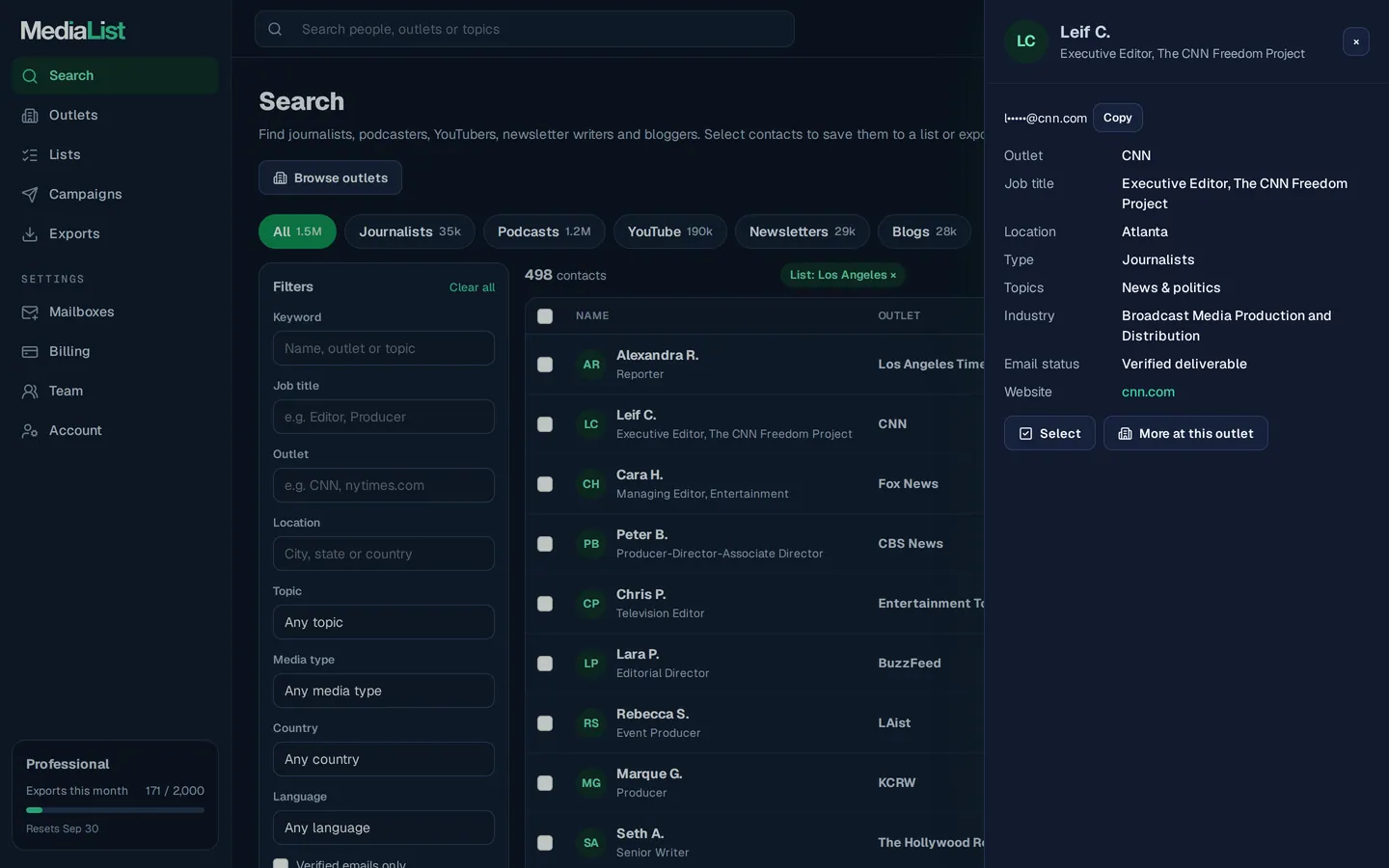
Task: Click the LC avatar in contacts table
Action: (591, 424)
